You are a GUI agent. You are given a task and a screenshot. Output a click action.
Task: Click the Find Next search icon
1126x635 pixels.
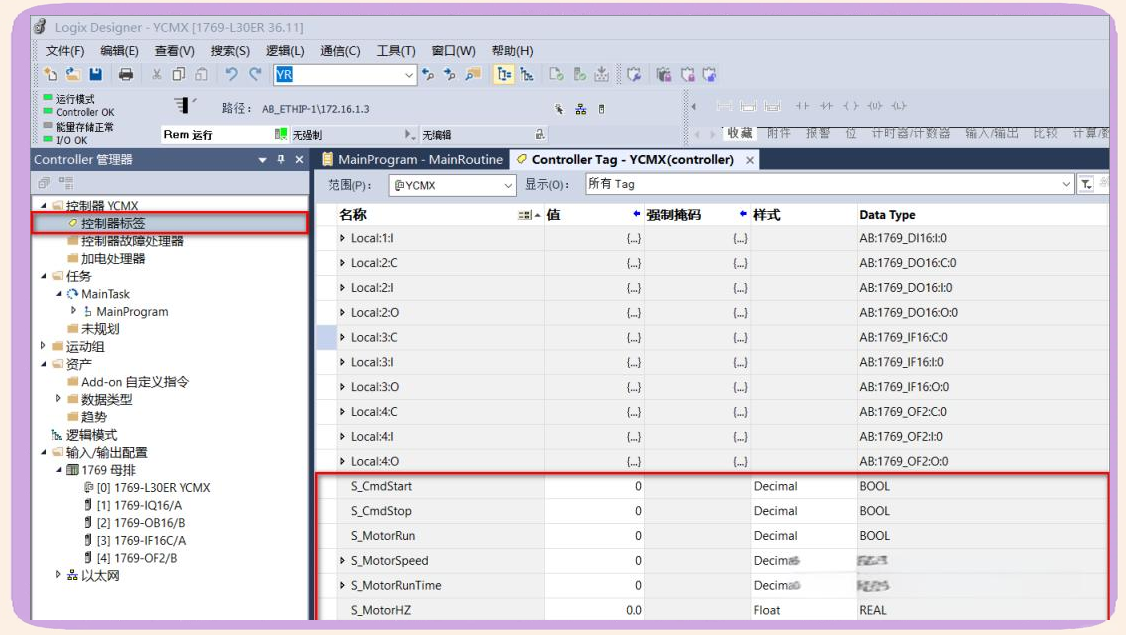tap(450, 74)
